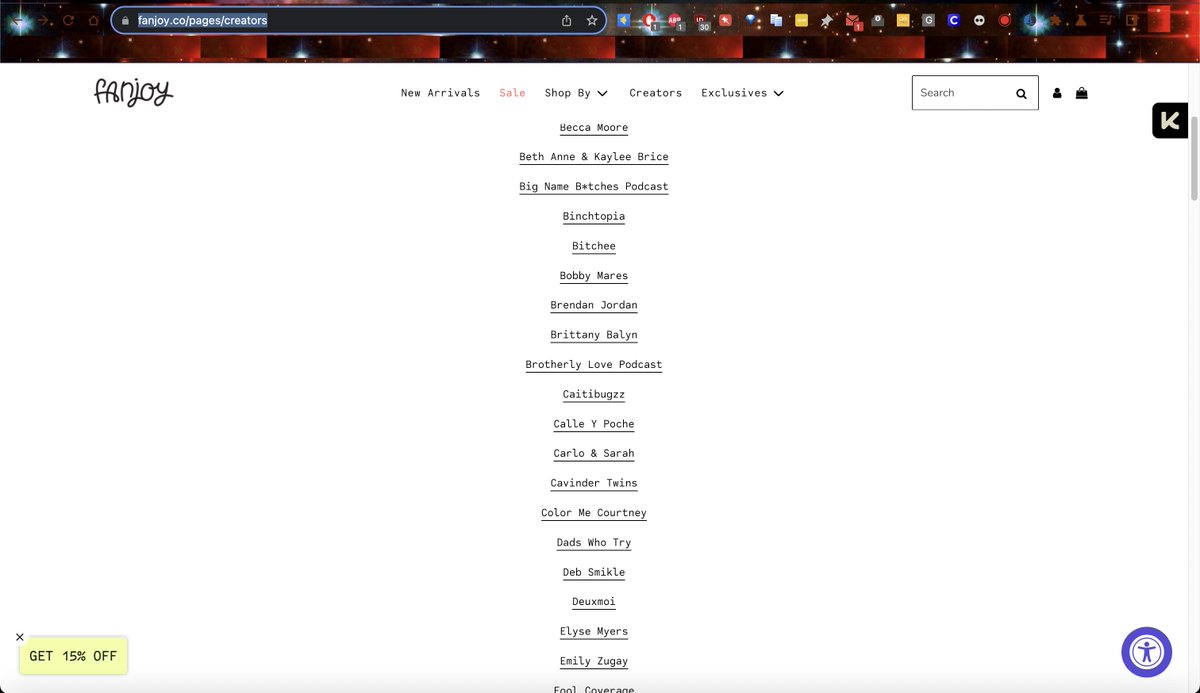
Task: Click the red record circle extension icon
Action: point(1004,20)
